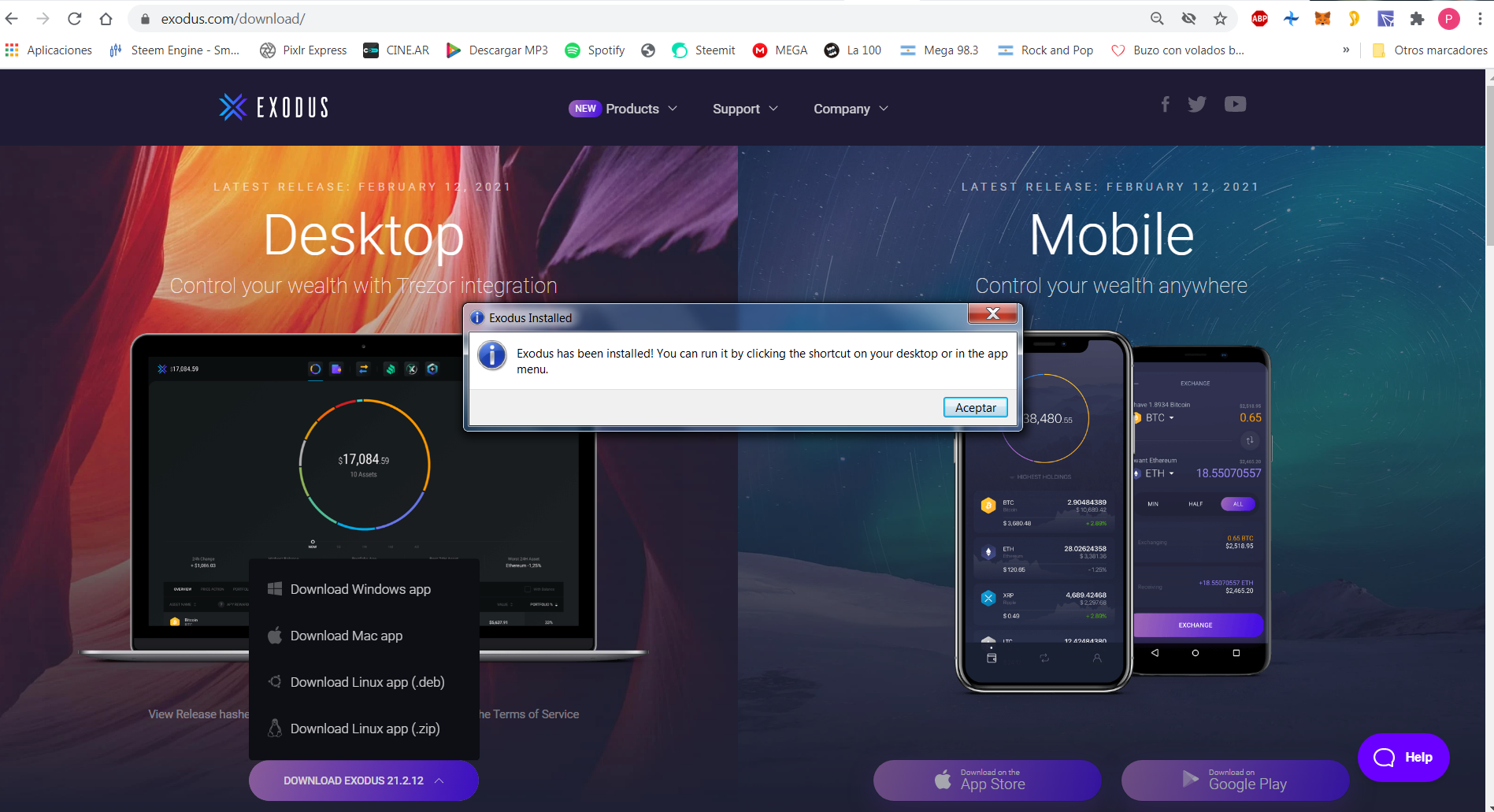This screenshot has height=812, width=1494.
Task: Choose Download Linux app (.zip)
Action: click(364, 729)
